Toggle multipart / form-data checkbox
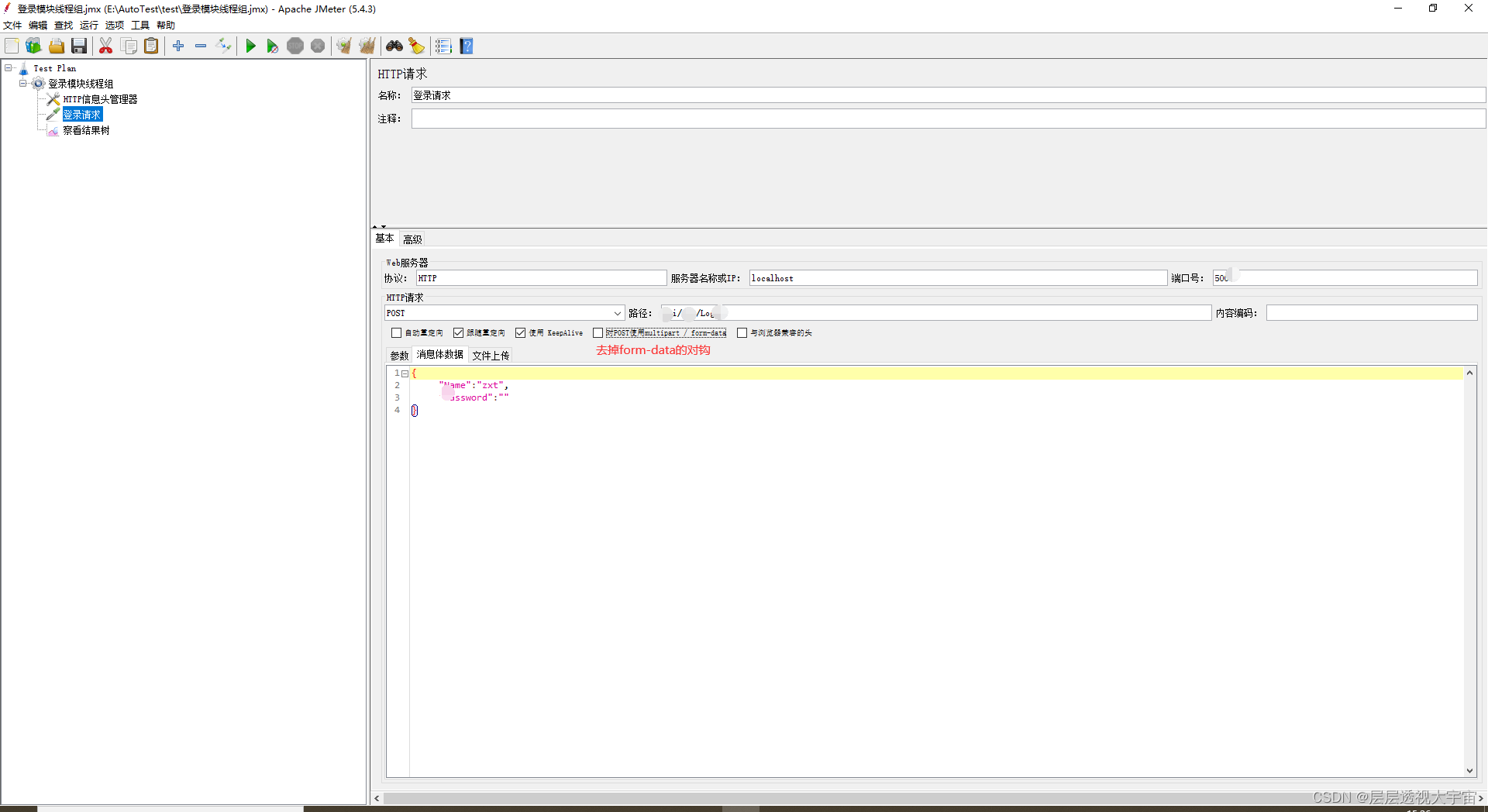1488x812 pixels. [598, 333]
